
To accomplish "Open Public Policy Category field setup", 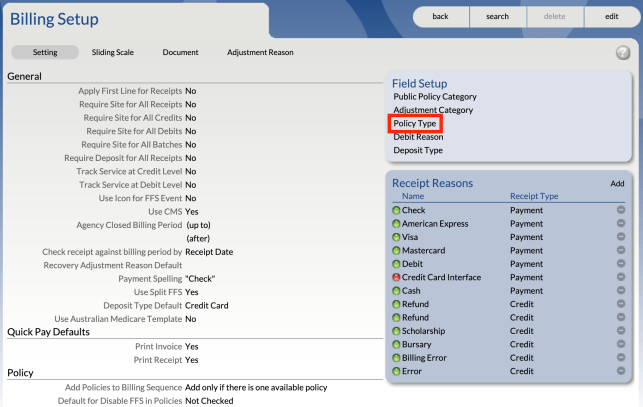I will (x=435, y=97).
